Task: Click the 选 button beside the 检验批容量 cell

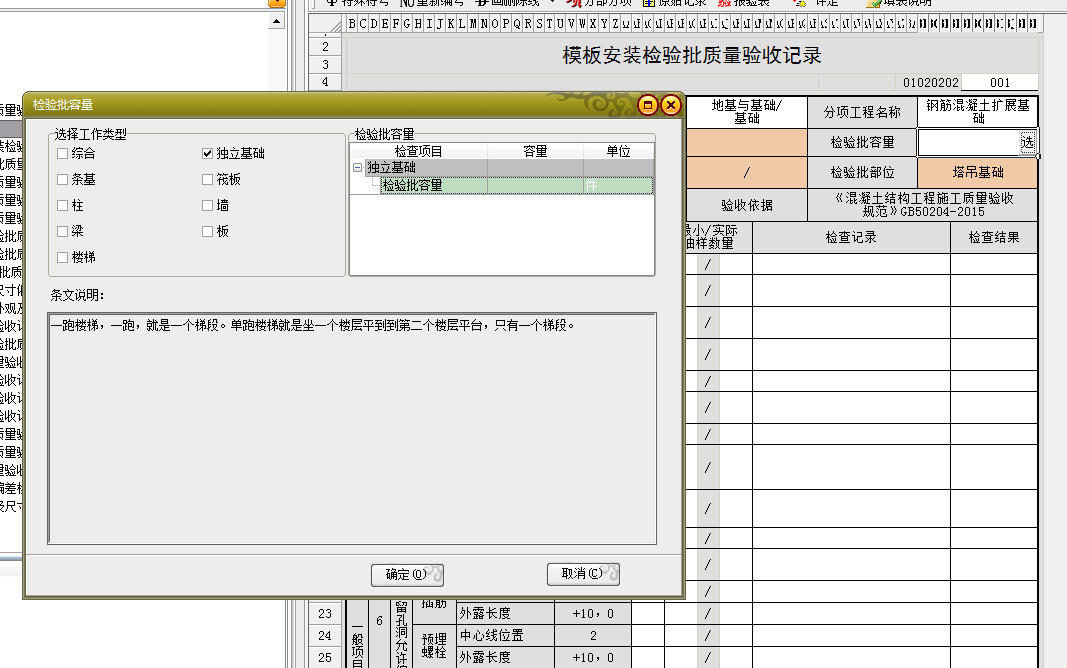Action: [x=1027, y=143]
